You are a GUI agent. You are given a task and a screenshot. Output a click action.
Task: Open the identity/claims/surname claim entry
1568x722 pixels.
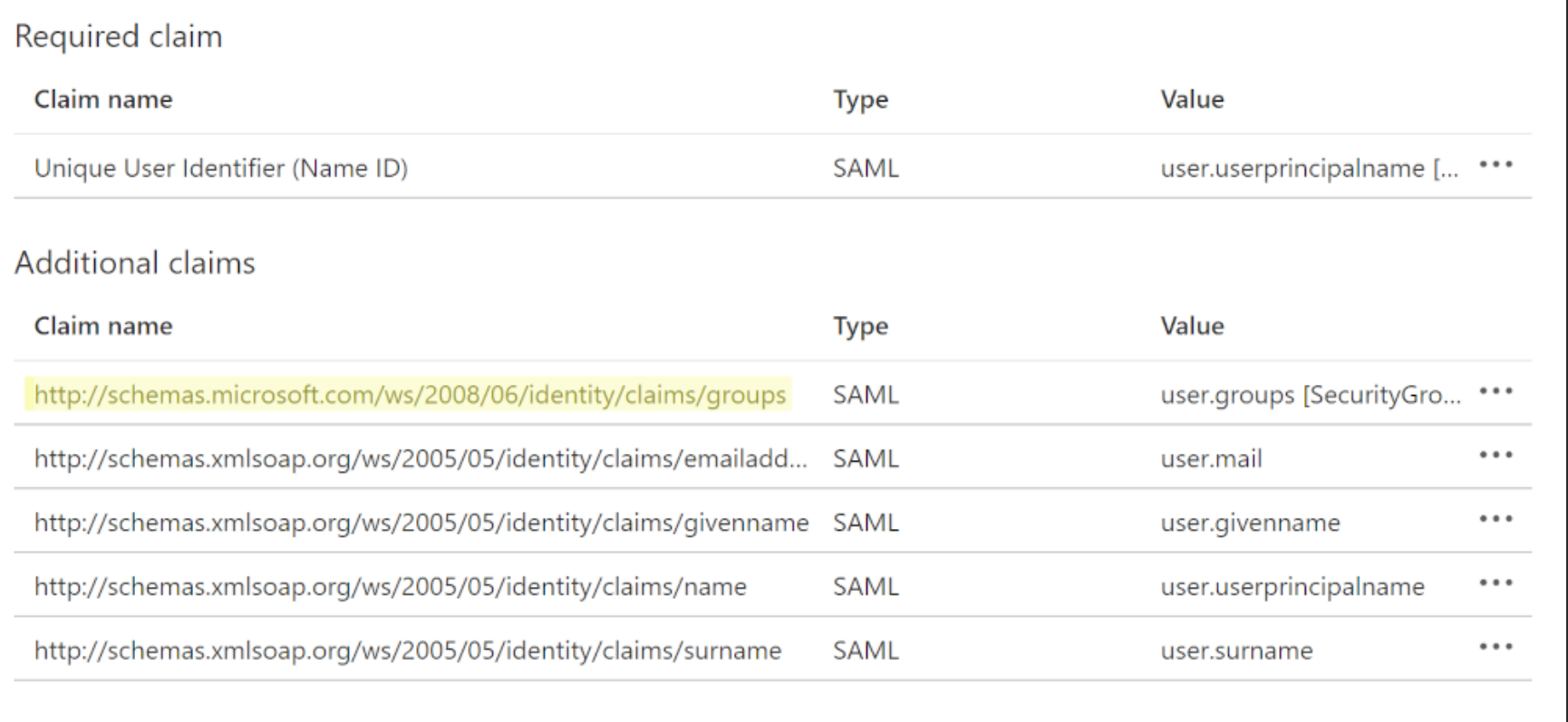tap(407, 650)
